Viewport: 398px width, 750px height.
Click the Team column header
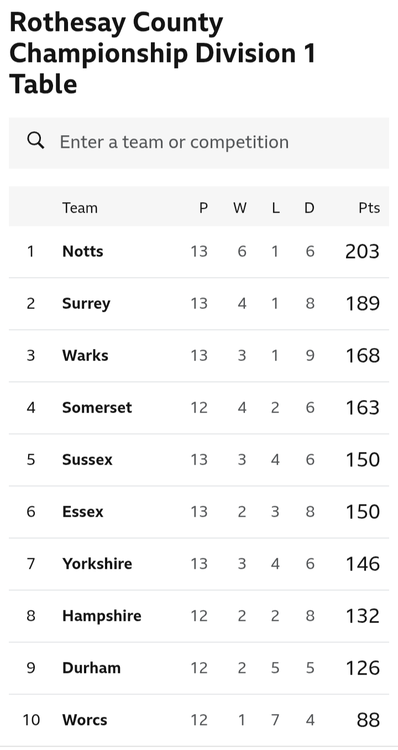click(x=80, y=208)
